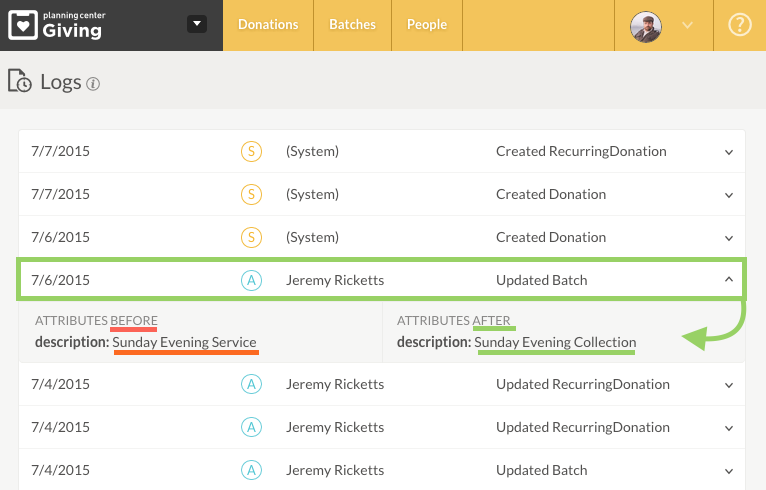Open the Donations tab

coord(268,24)
